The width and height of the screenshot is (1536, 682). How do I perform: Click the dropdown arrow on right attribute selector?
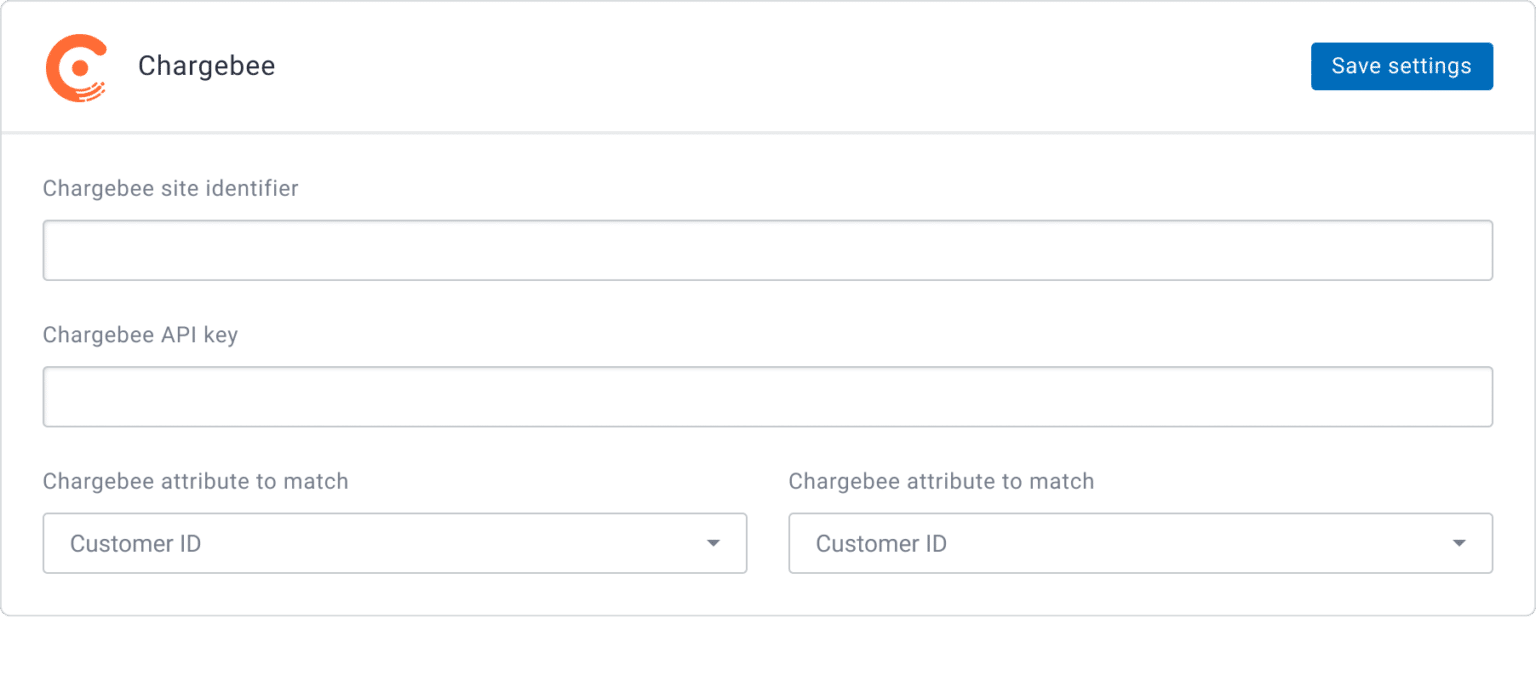[x=1459, y=543]
